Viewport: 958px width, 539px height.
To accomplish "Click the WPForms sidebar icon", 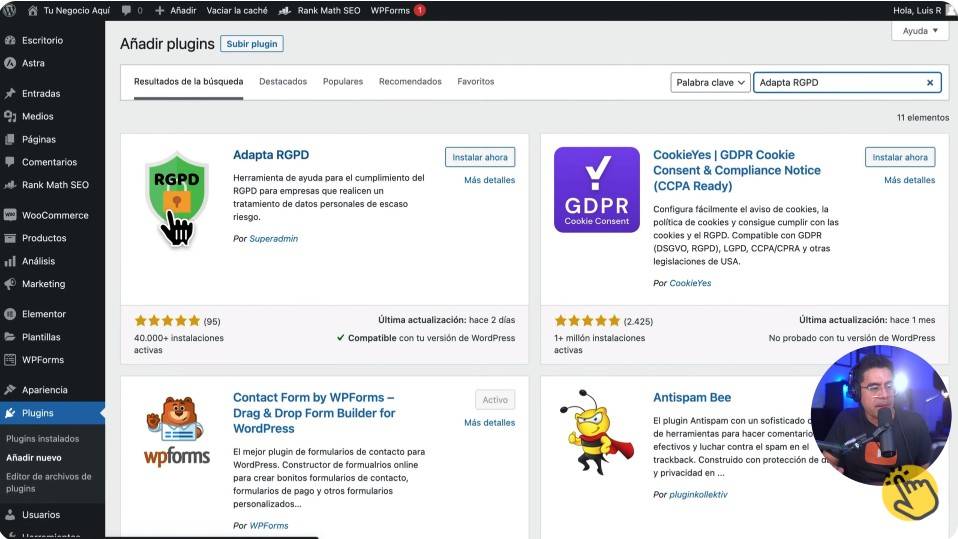I will tap(10, 359).
